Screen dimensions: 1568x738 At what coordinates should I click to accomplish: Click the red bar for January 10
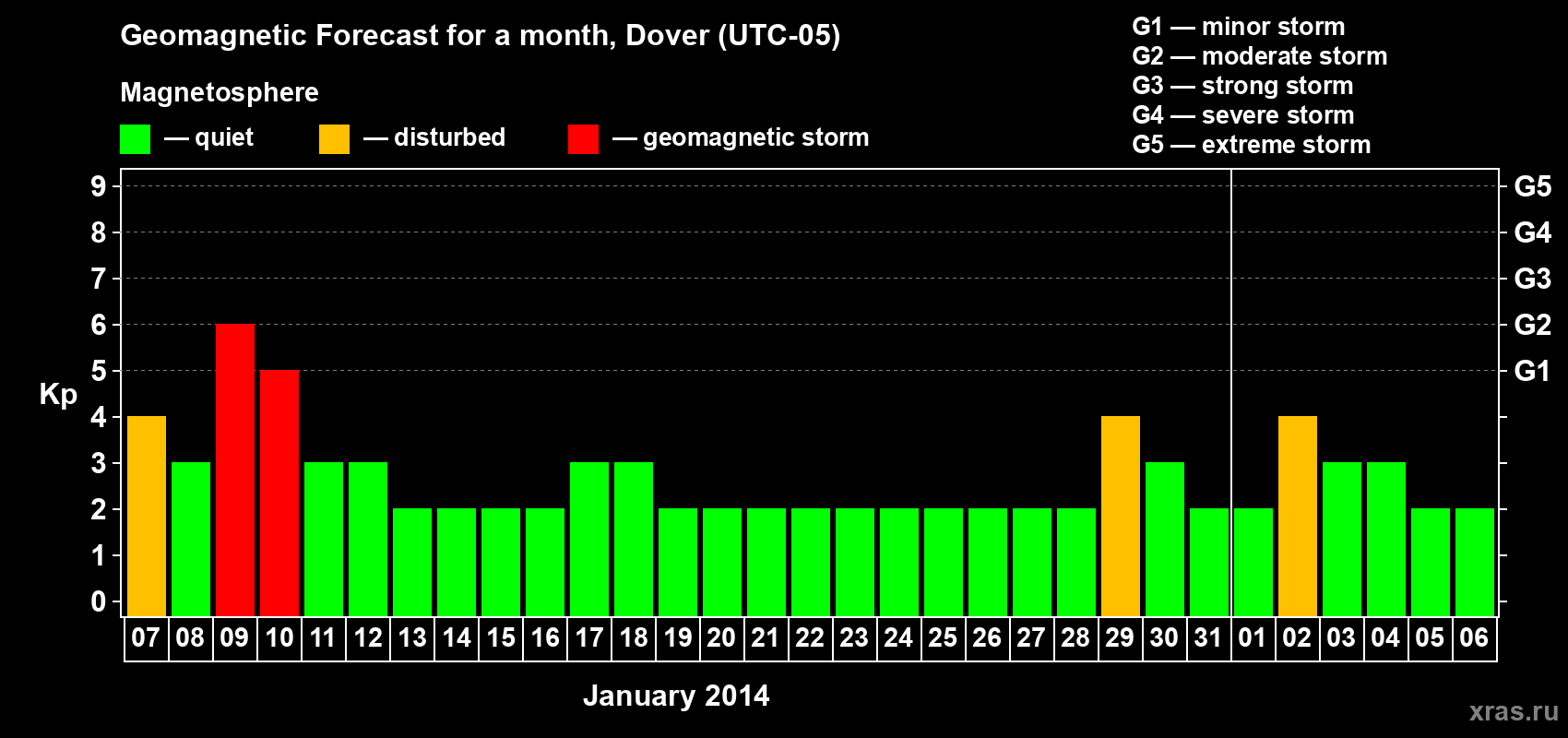(x=279, y=493)
